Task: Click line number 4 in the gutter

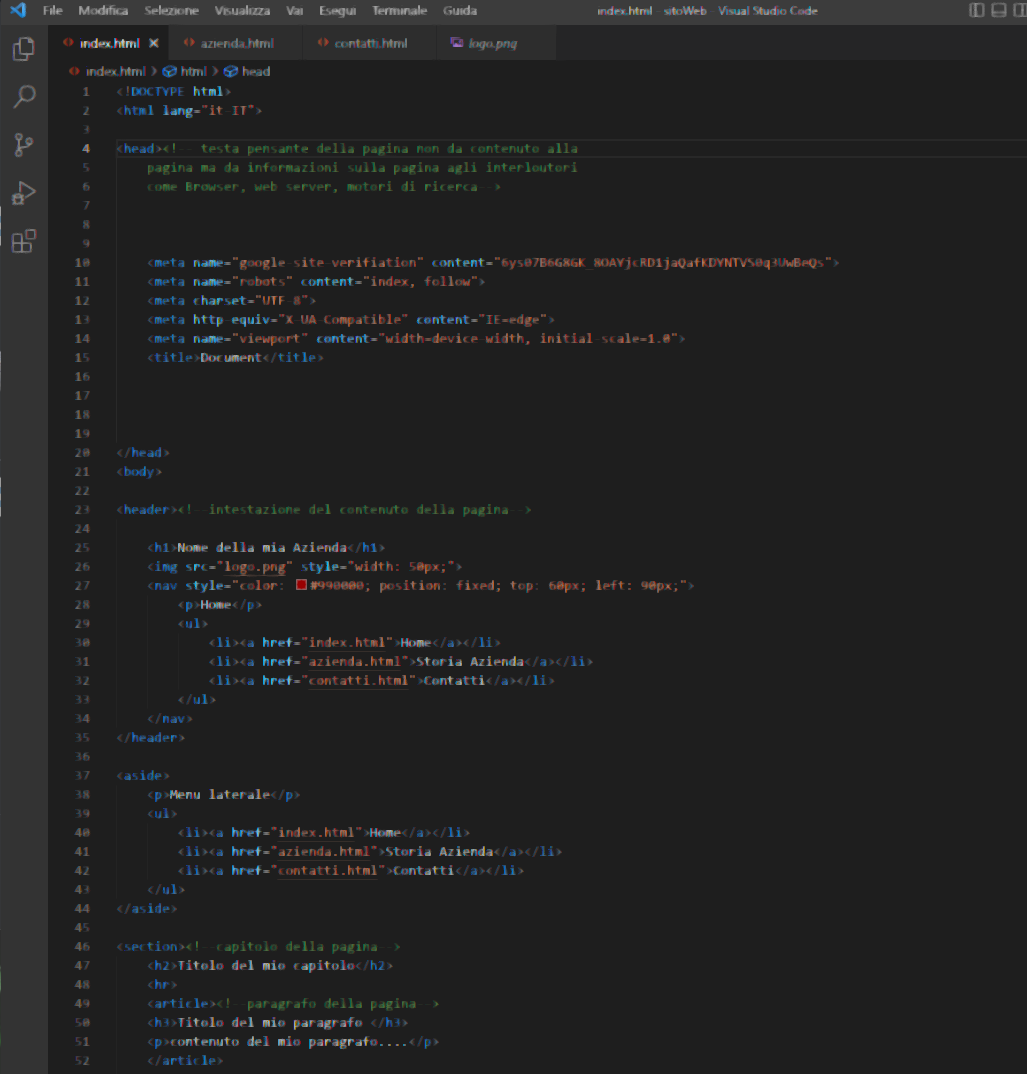Action: point(86,149)
